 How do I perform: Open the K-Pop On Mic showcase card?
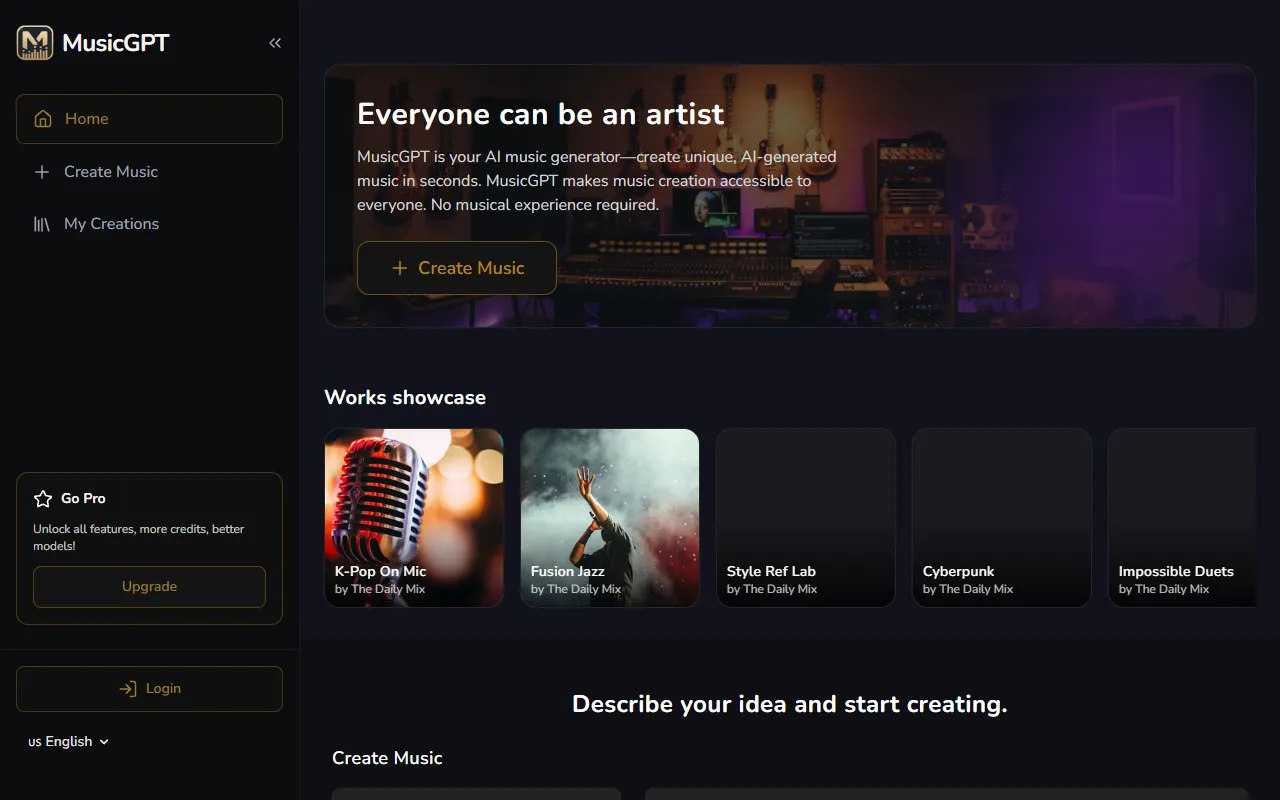point(414,518)
